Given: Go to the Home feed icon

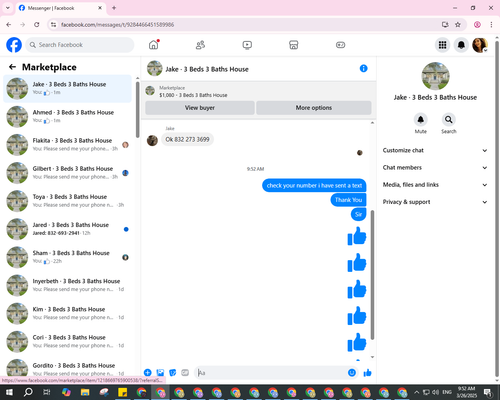Looking at the screenshot, I should [x=154, y=45].
